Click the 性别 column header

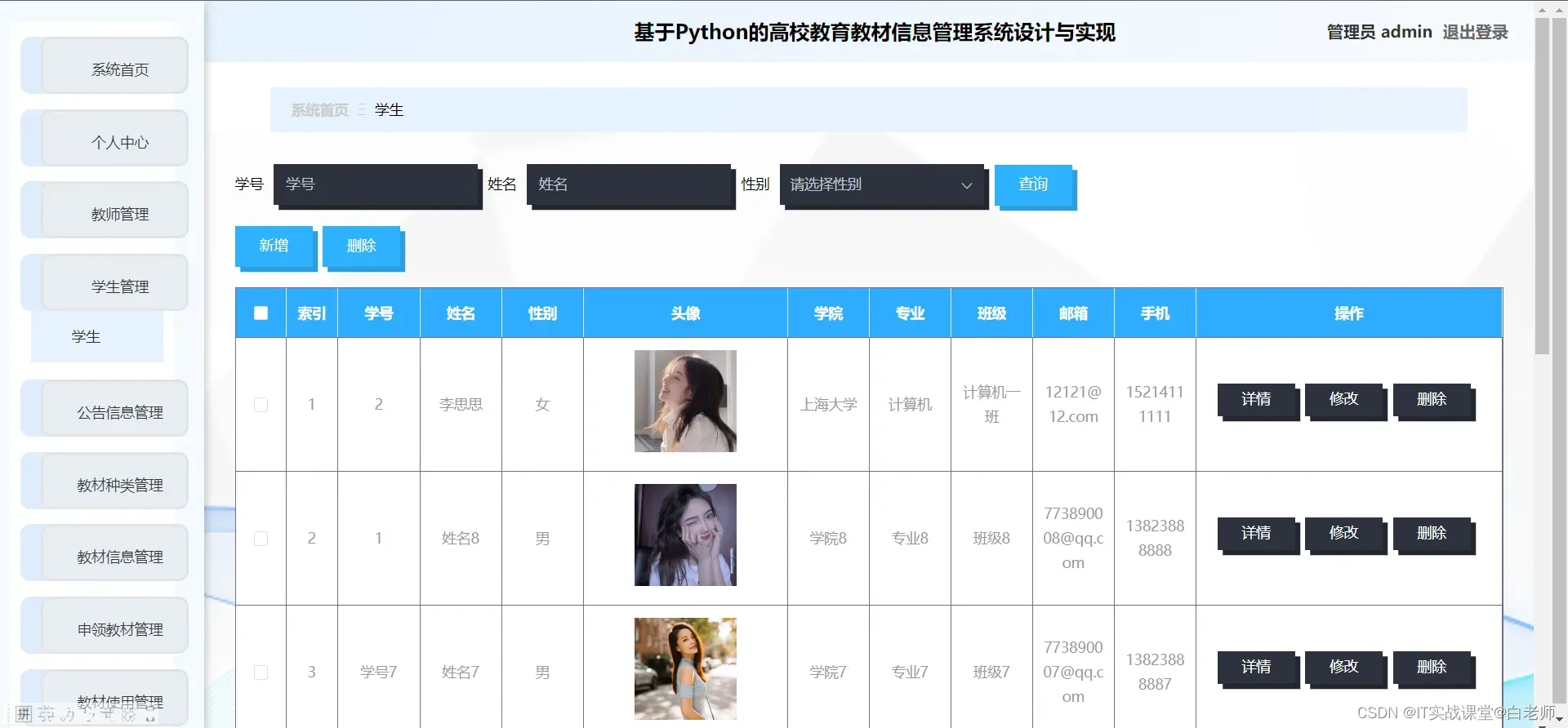(x=542, y=313)
